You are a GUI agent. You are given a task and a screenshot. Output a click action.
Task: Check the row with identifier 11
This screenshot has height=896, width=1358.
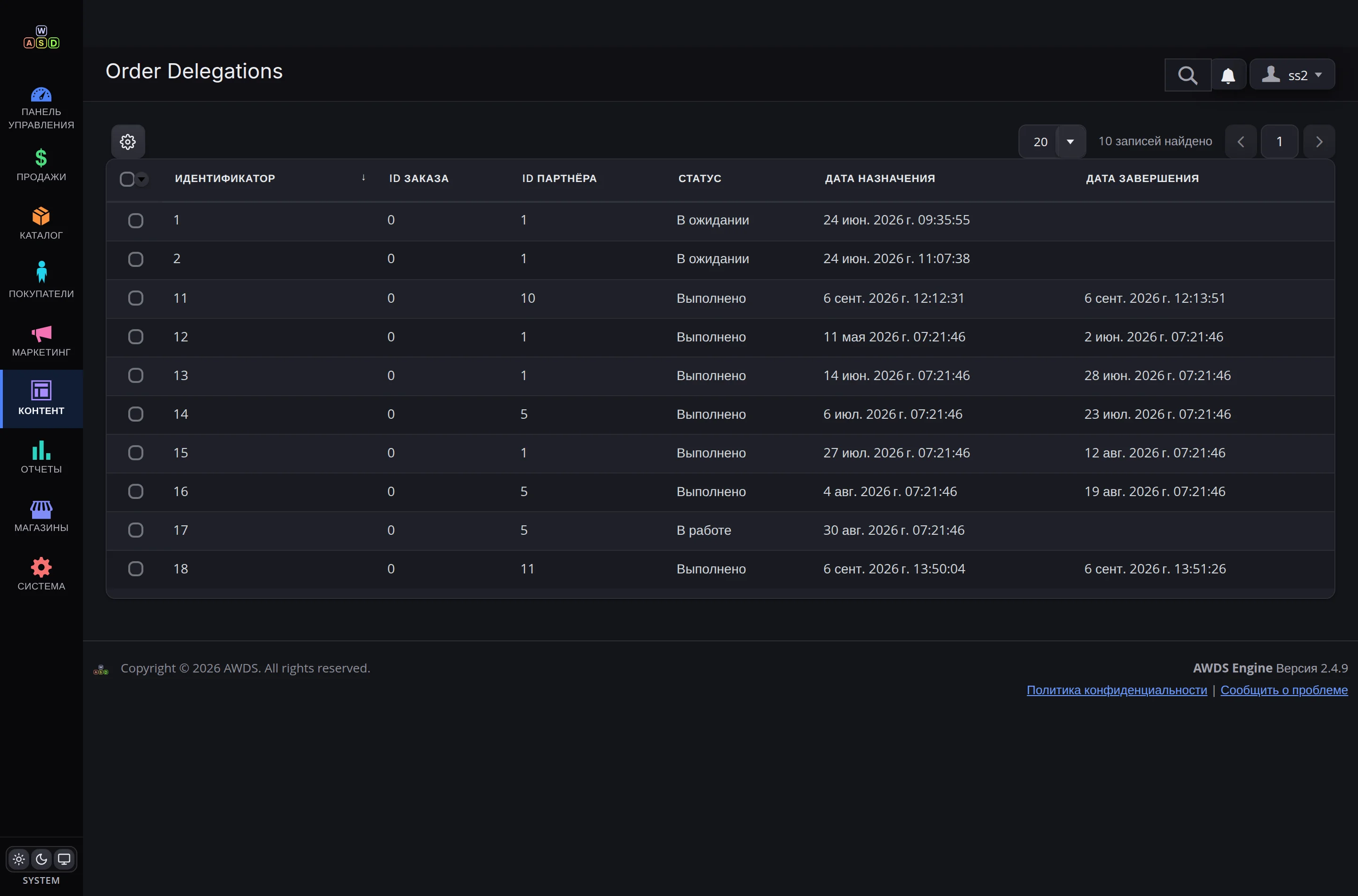(135, 299)
